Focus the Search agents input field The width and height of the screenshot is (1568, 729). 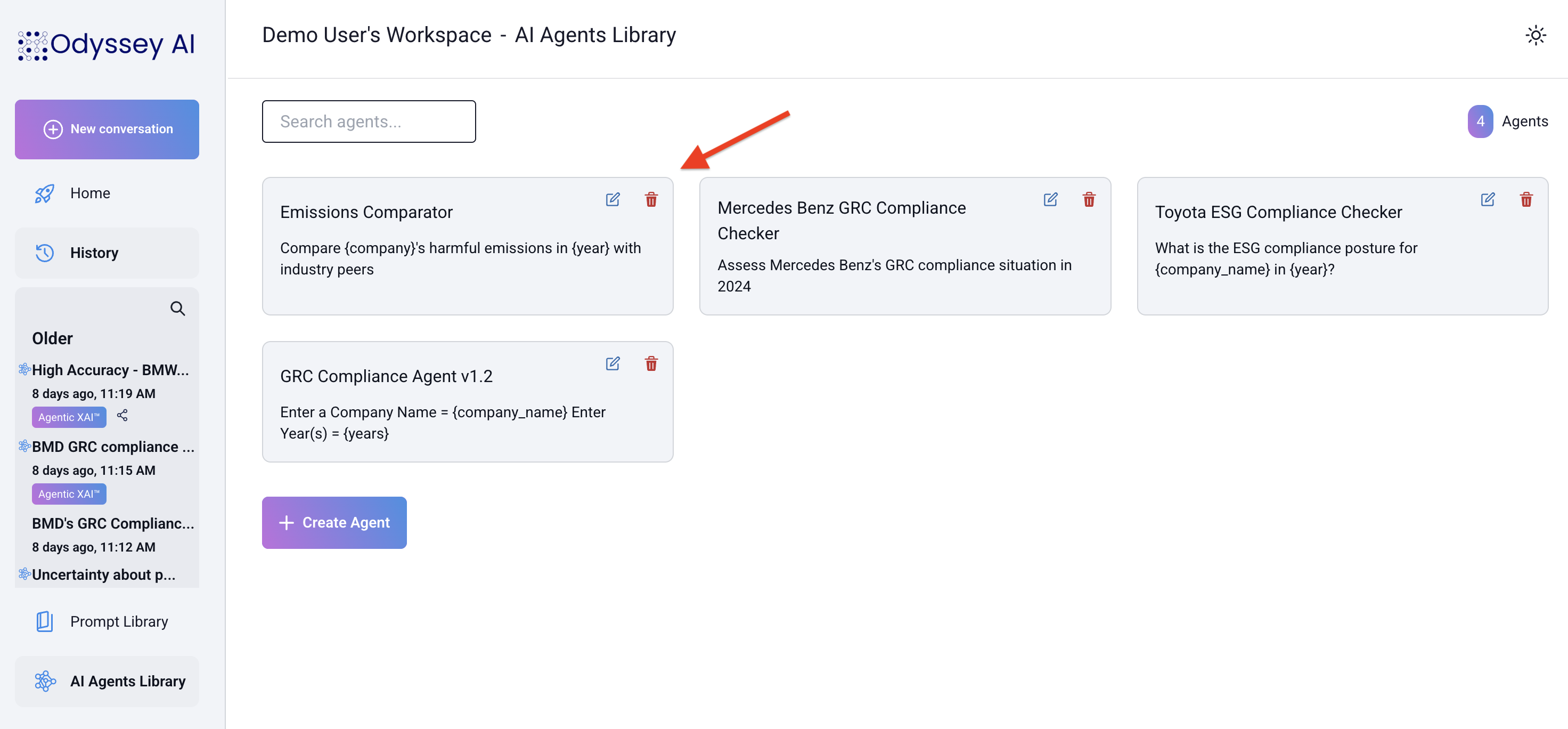point(369,122)
